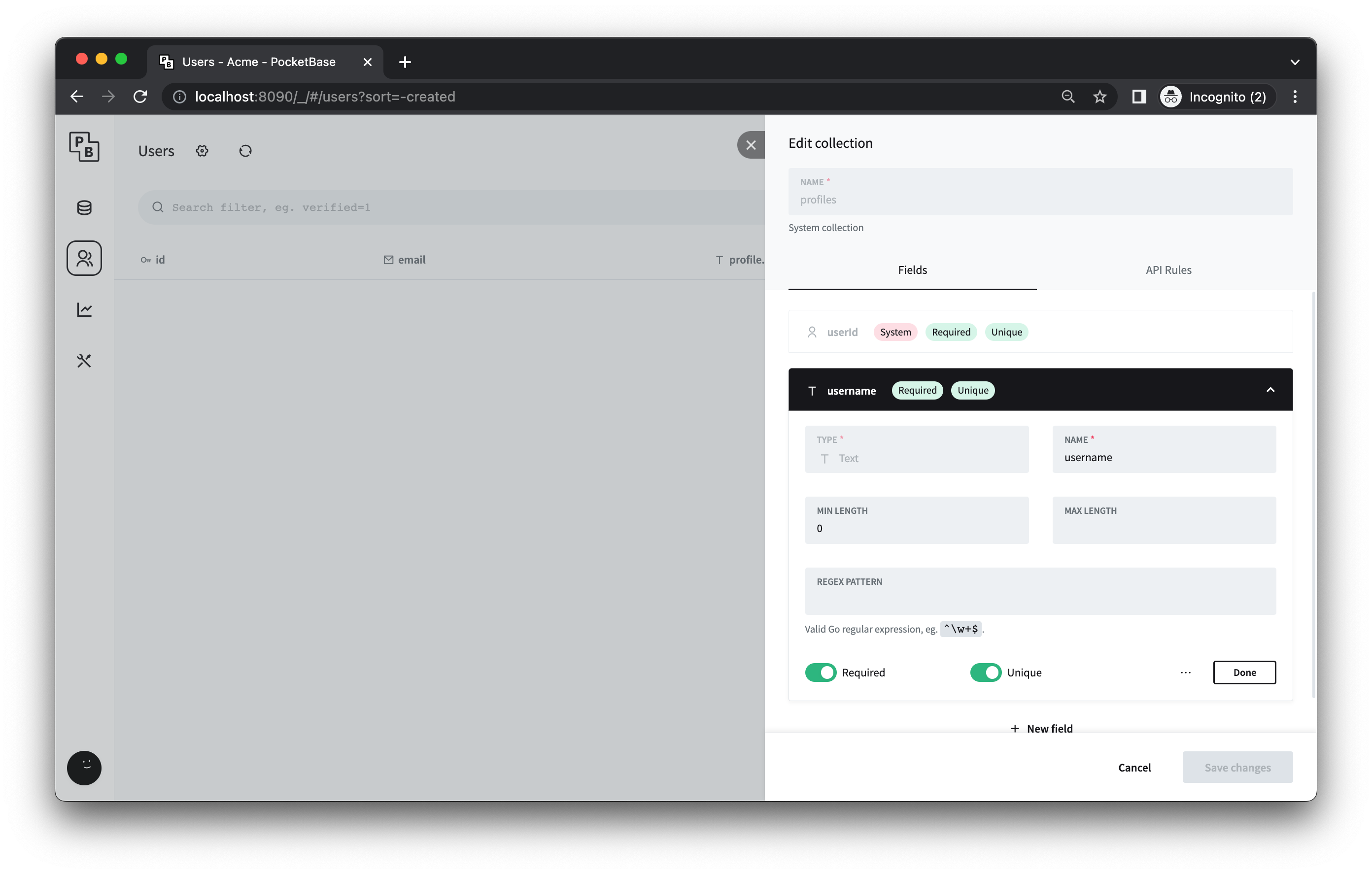The image size is (1372, 874).
Task: Click the Done button
Action: tap(1244, 672)
